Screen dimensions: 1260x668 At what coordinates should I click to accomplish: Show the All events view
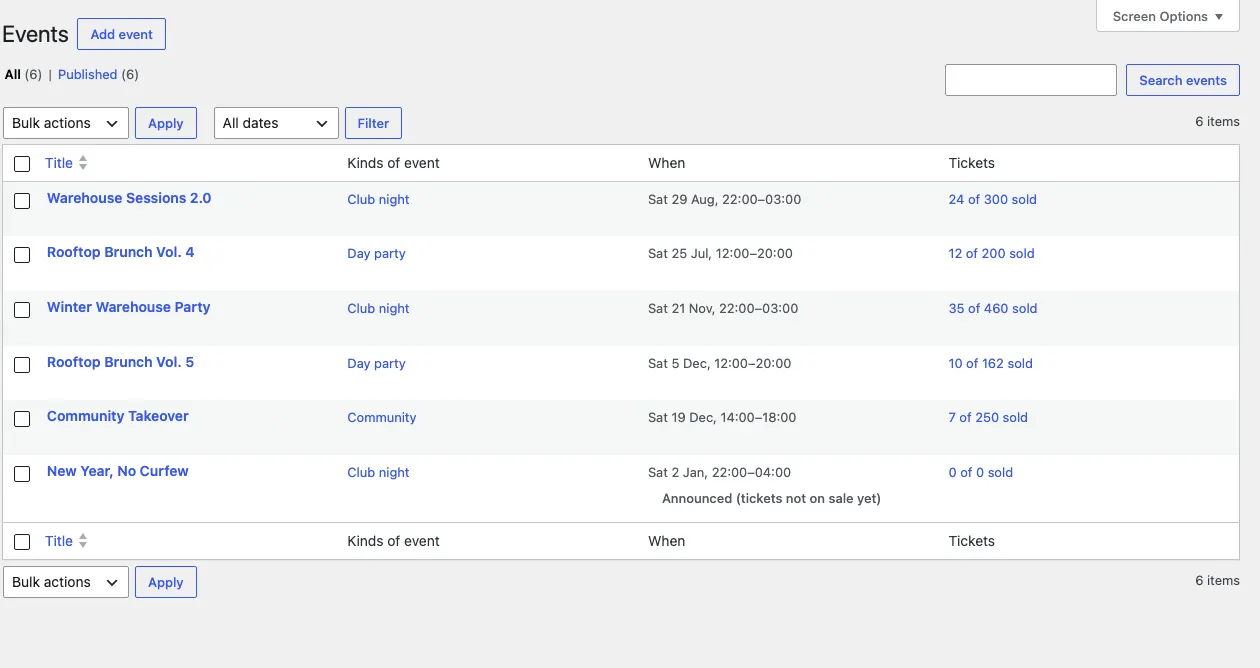[13, 74]
